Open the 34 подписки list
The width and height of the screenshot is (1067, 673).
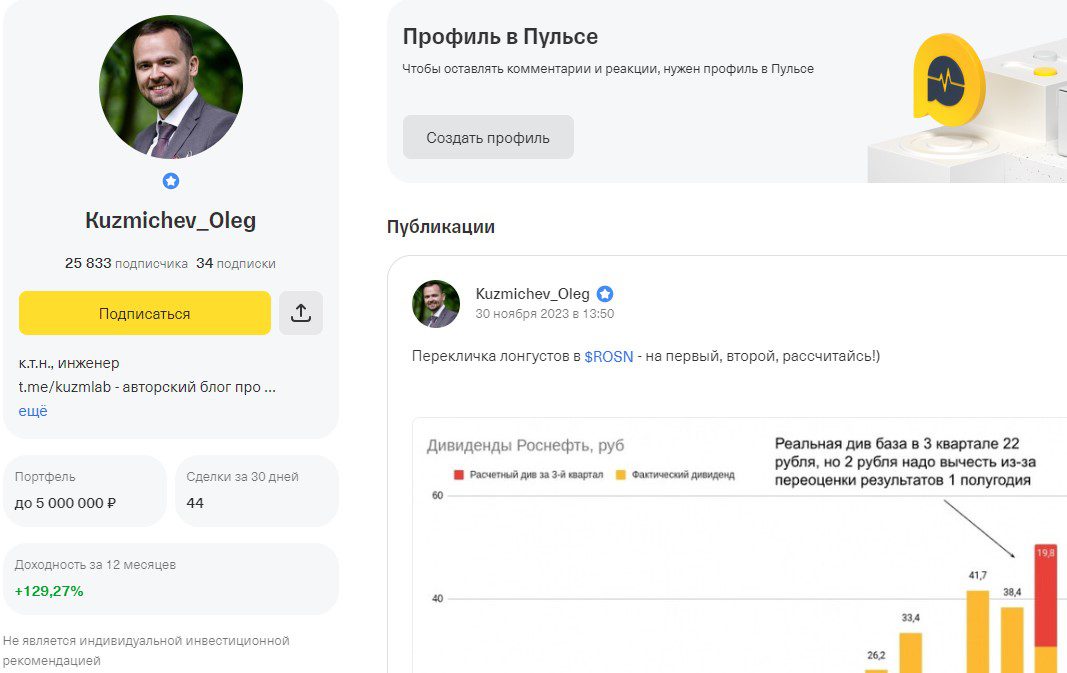click(236, 264)
